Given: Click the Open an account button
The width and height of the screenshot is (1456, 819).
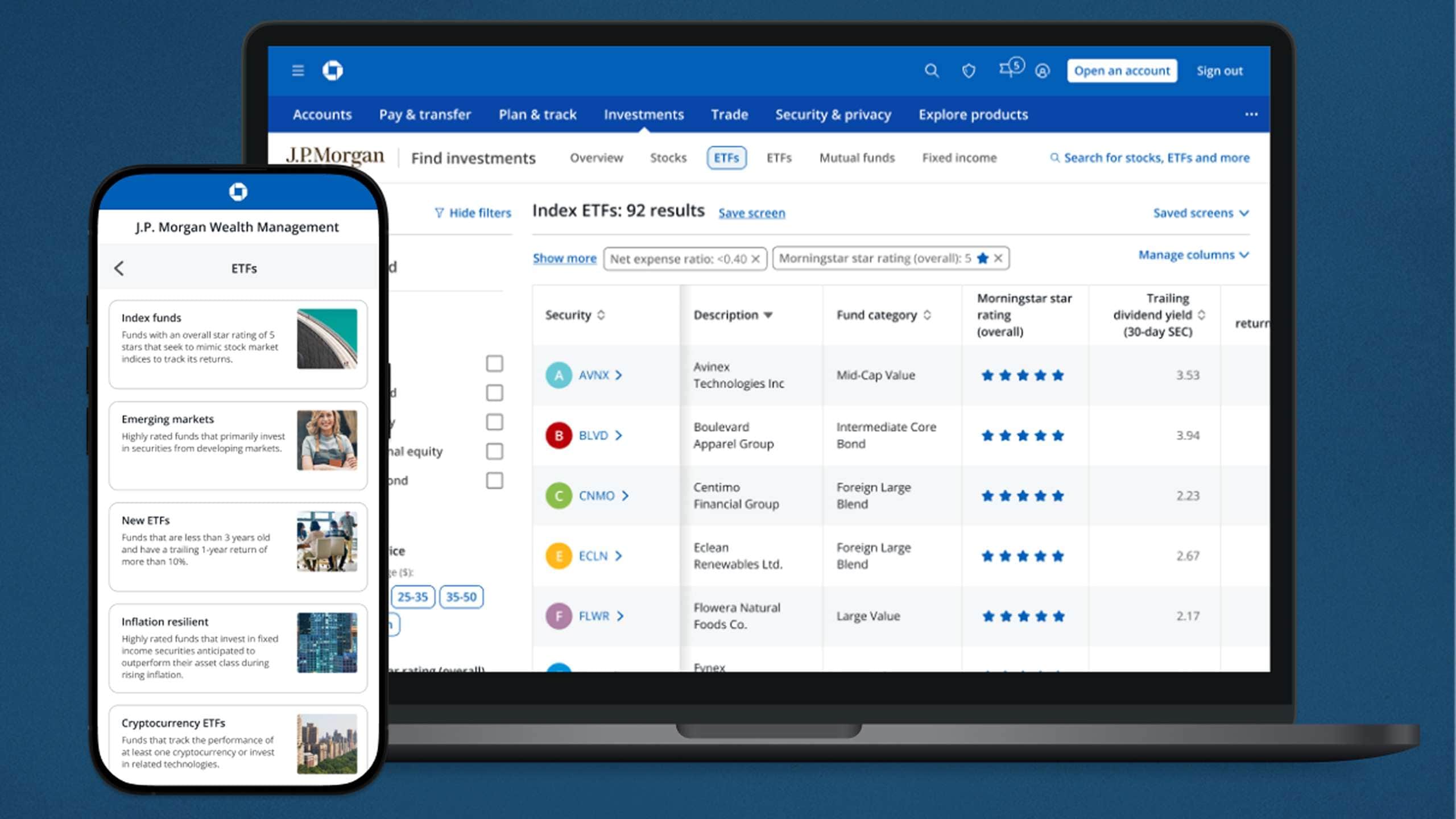Looking at the screenshot, I should coord(1122,71).
